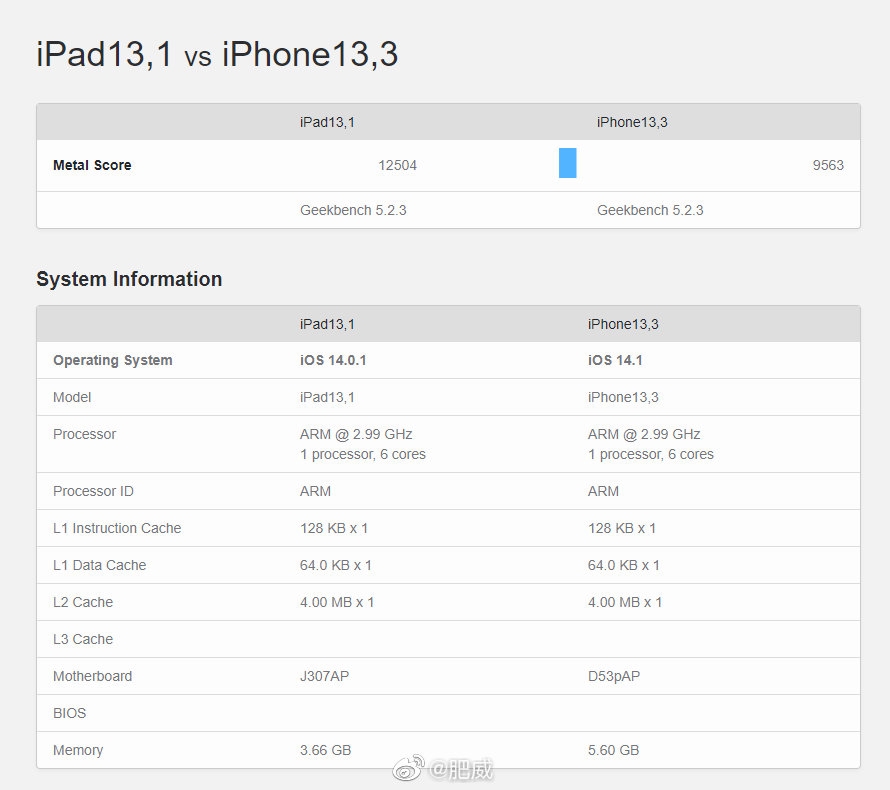Select the "L2 Cache" row label
The height and width of the screenshot is (790, 890).
pyautogui.click(x=83, y=602)
